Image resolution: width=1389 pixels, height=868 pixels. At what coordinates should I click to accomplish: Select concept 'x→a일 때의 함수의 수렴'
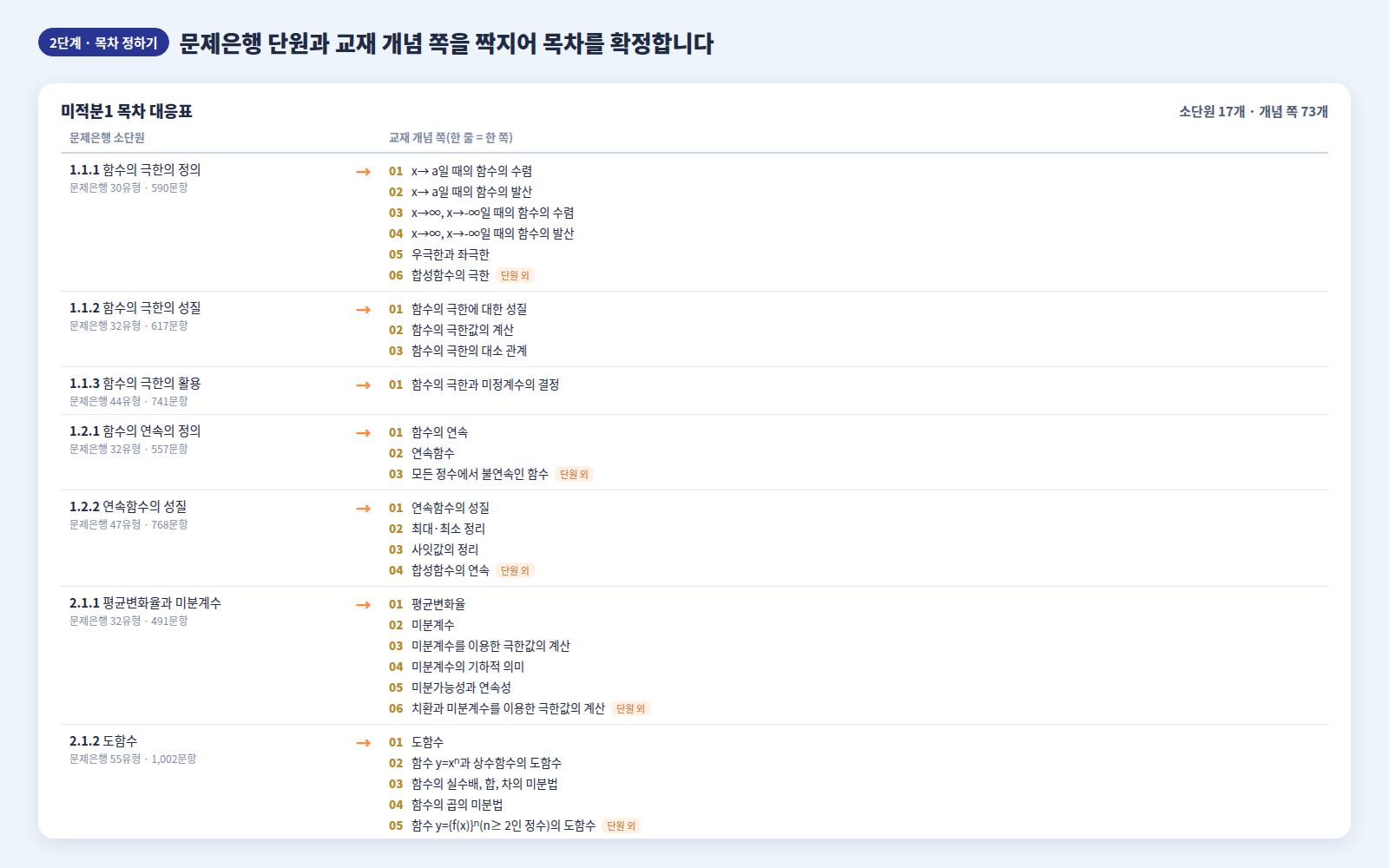tap(471, 171)
